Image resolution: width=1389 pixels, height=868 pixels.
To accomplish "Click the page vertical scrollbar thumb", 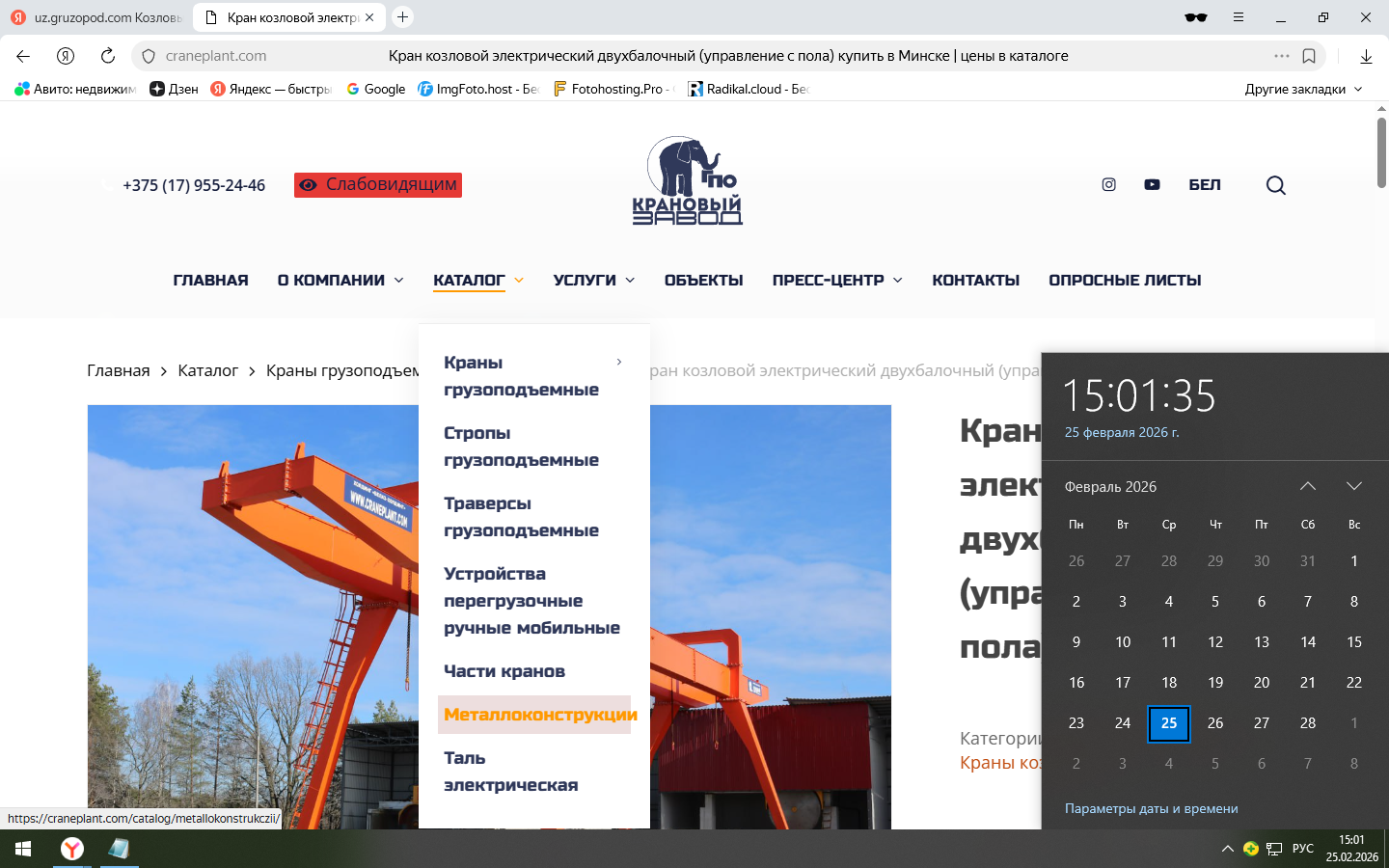I will [x=1381, y=152].
